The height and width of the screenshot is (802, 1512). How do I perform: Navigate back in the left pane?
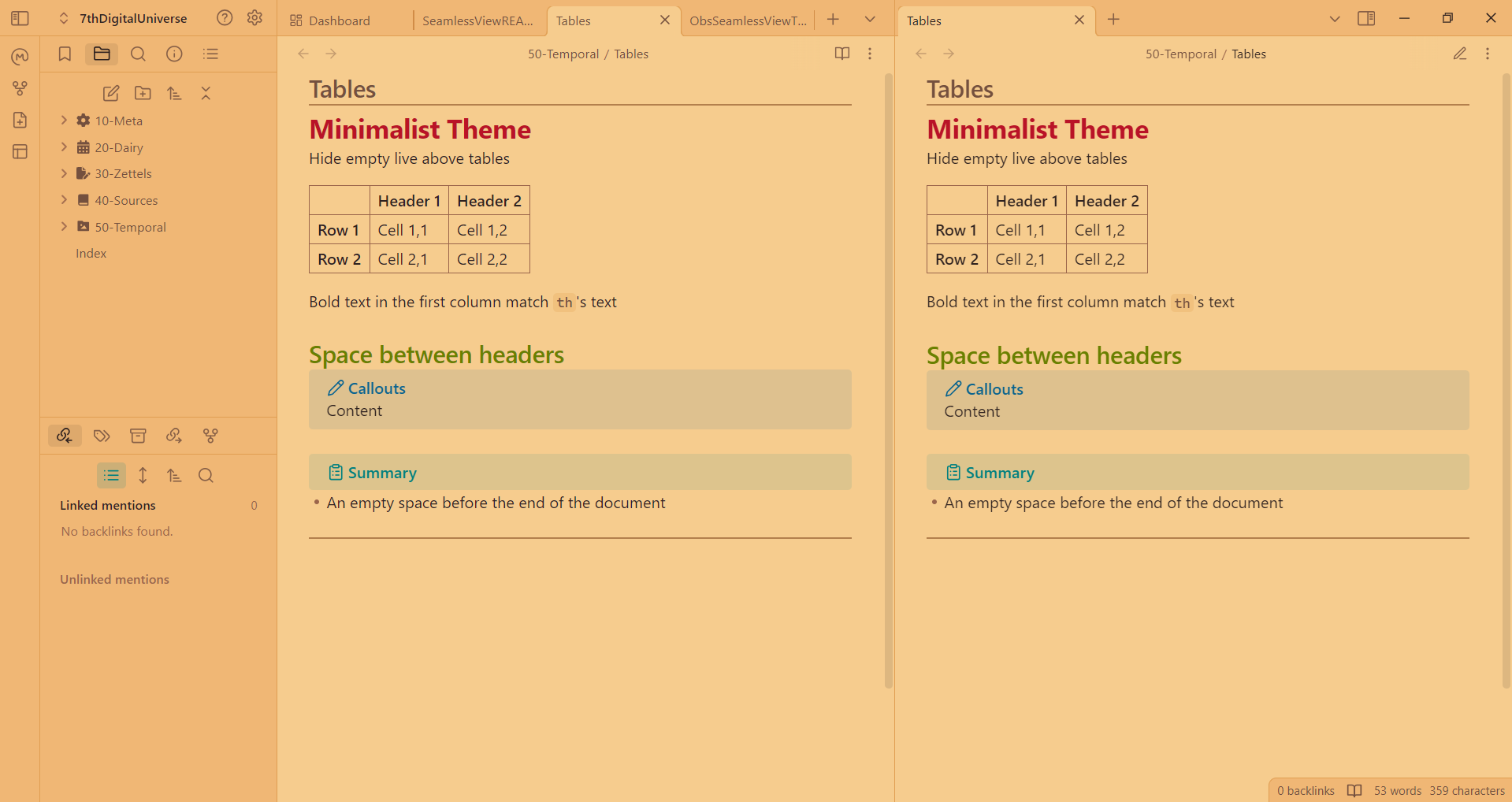pyautogui.click(x=303, y=54)
